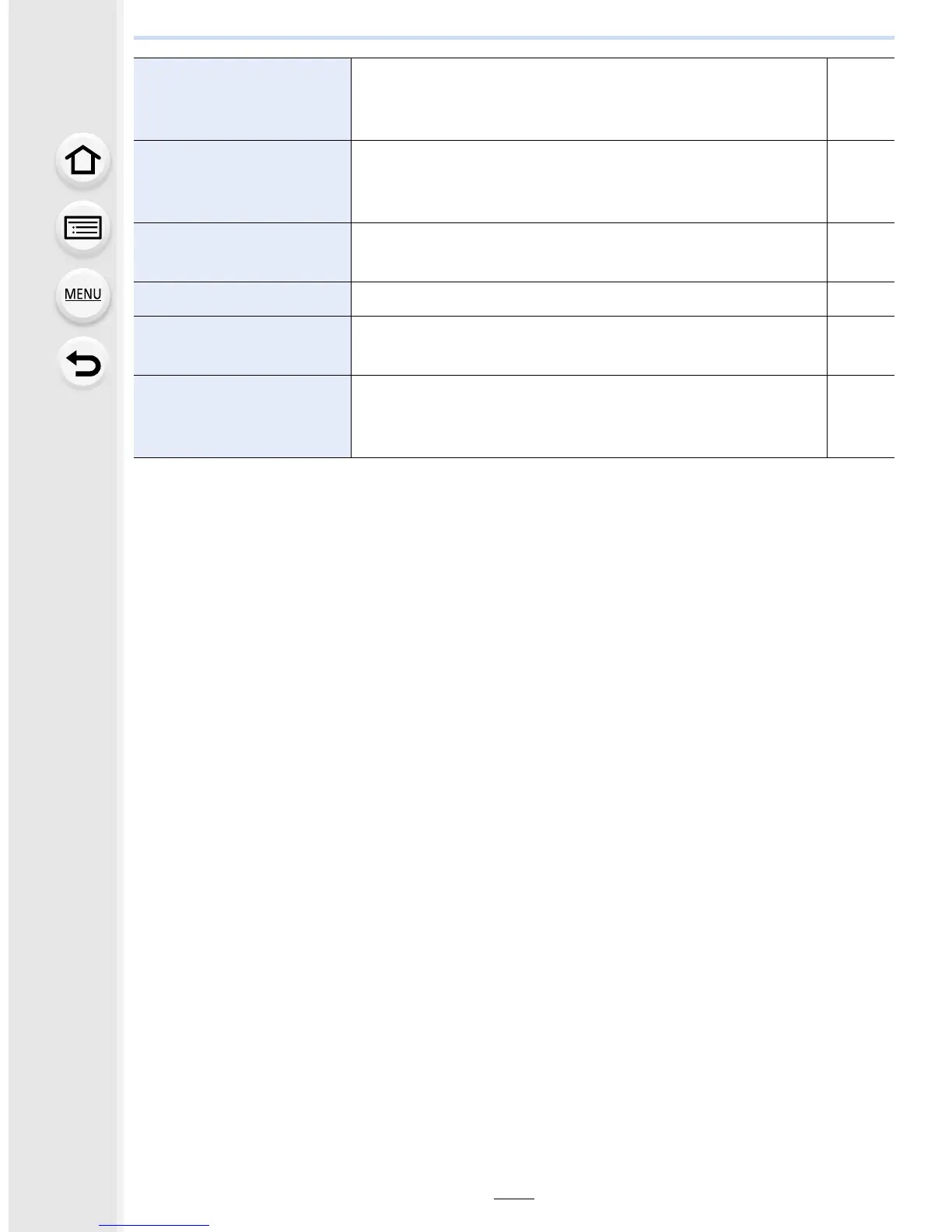952x1232 pixels.
Task: Click the first row's page reference cell
Action: [x=861, y=99]
